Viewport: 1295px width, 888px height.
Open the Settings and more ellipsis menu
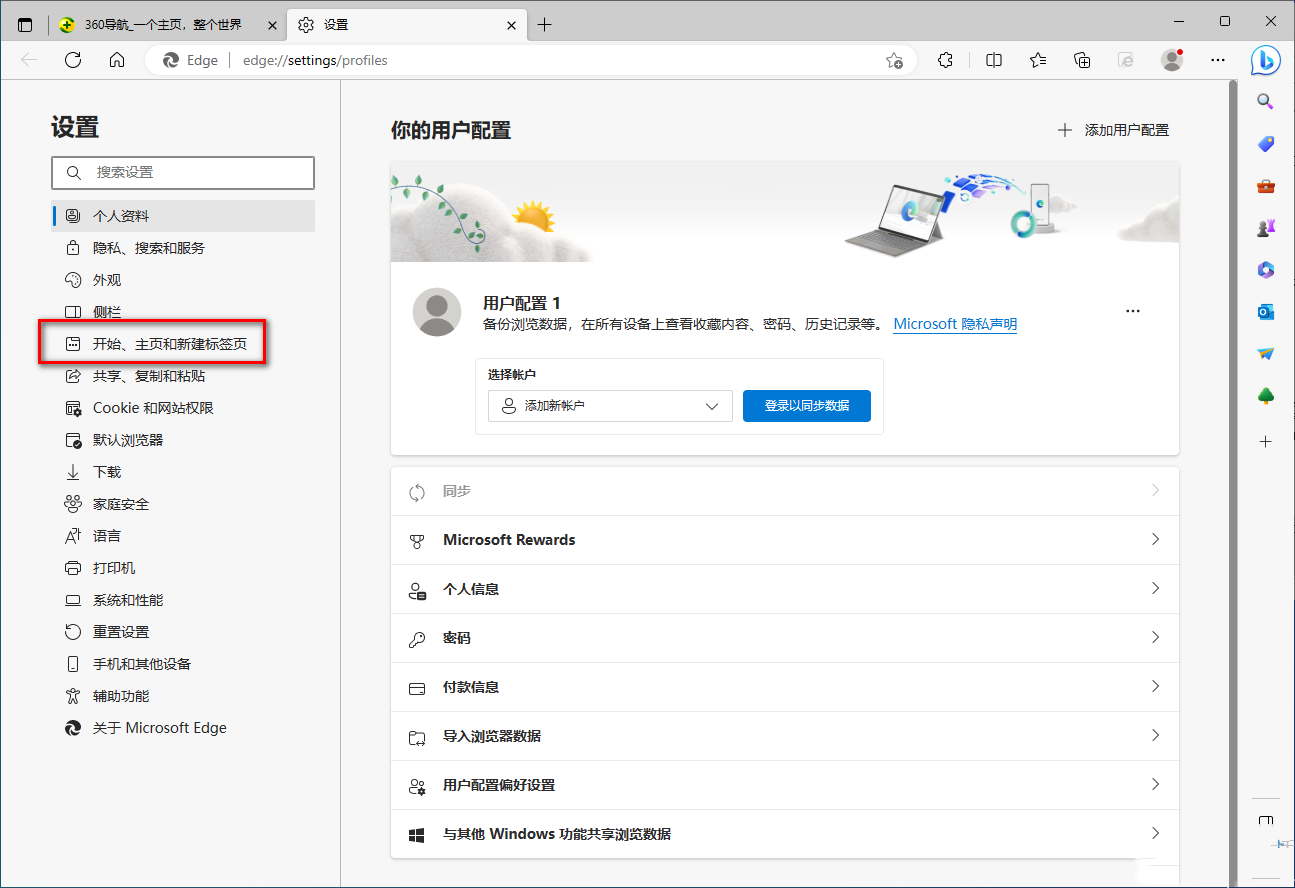click(x=1218, y=60)
